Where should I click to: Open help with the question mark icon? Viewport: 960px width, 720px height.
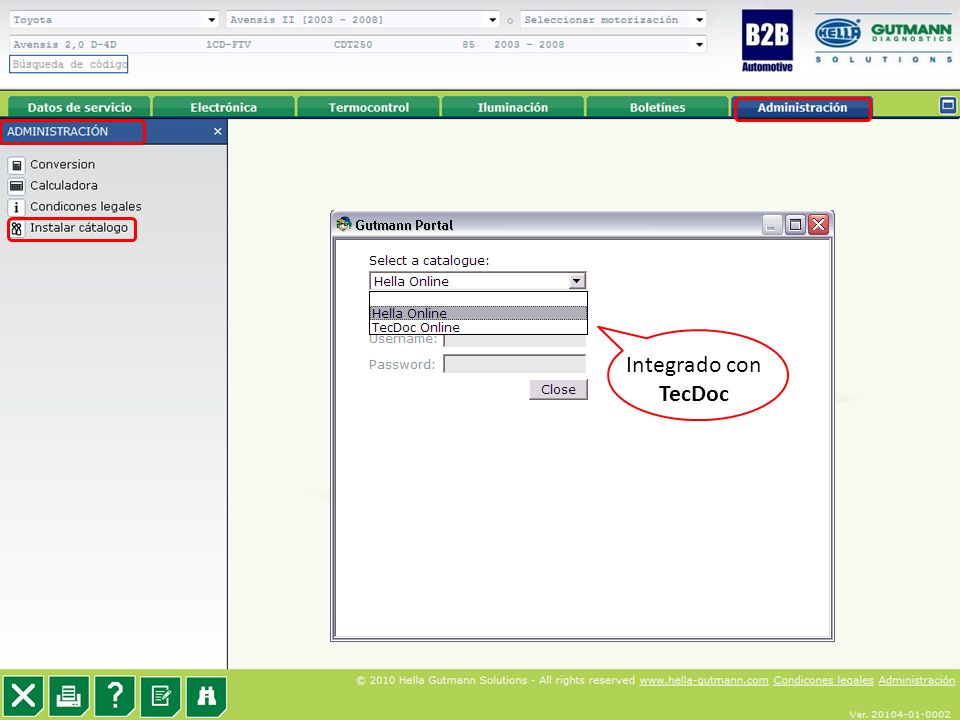[114, 696]
